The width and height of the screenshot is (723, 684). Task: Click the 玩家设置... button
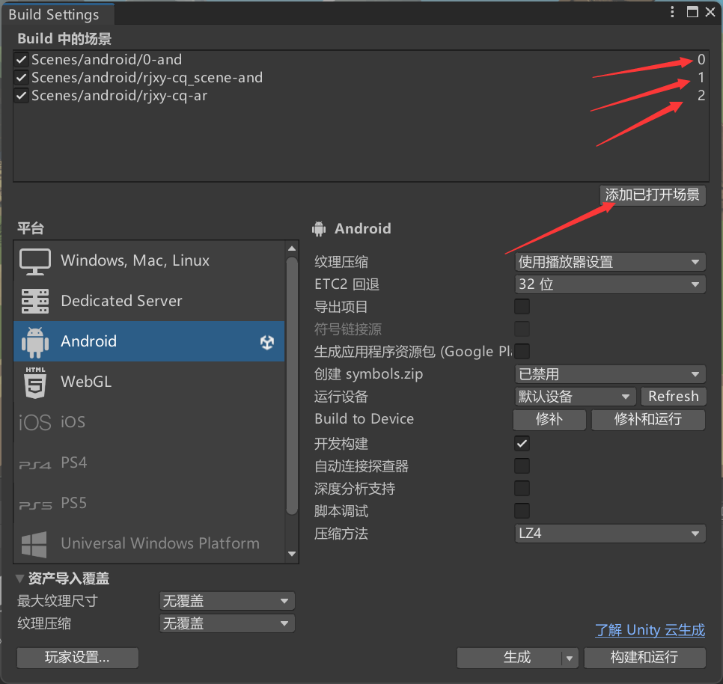[x=77, y=658]
